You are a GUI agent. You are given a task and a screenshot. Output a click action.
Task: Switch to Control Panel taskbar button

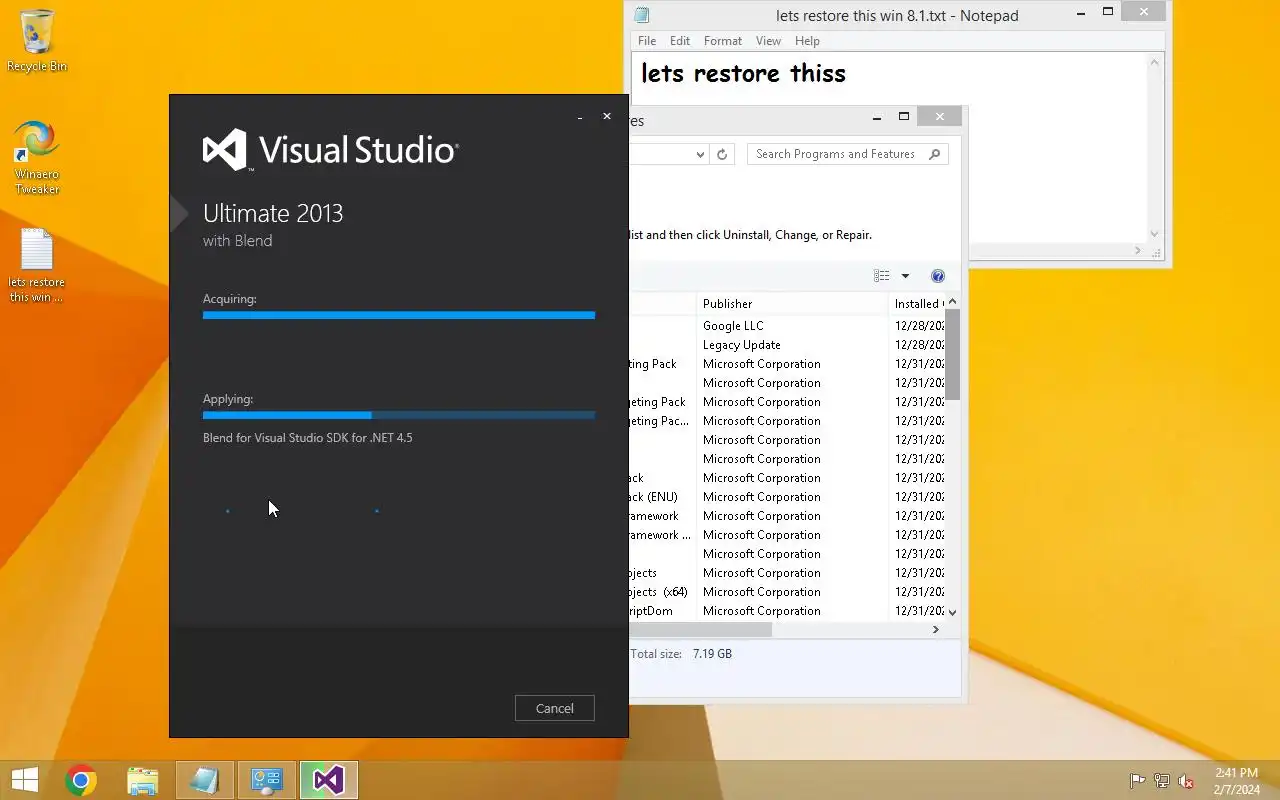tap(267, 780)
